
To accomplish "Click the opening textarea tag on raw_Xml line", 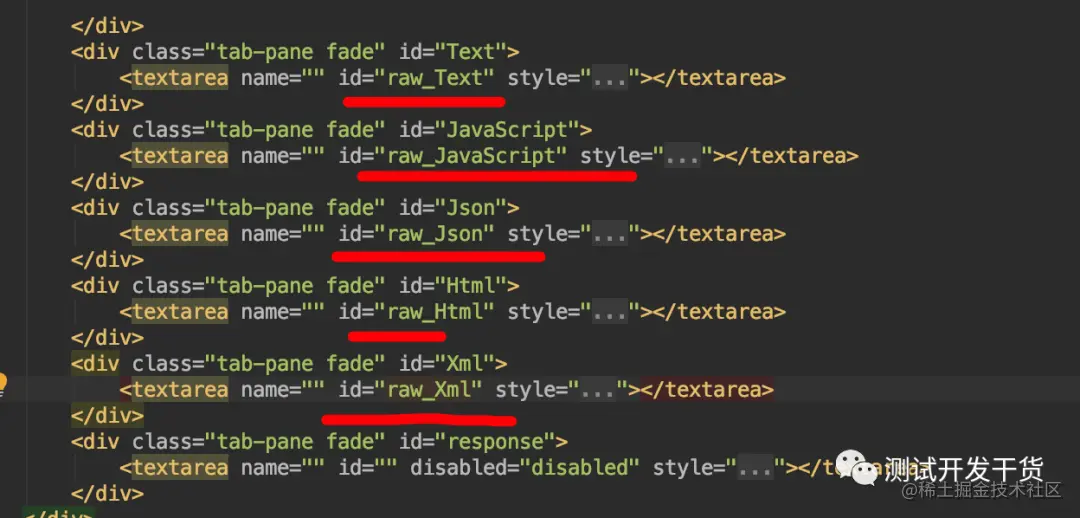I will pos(174,390).
